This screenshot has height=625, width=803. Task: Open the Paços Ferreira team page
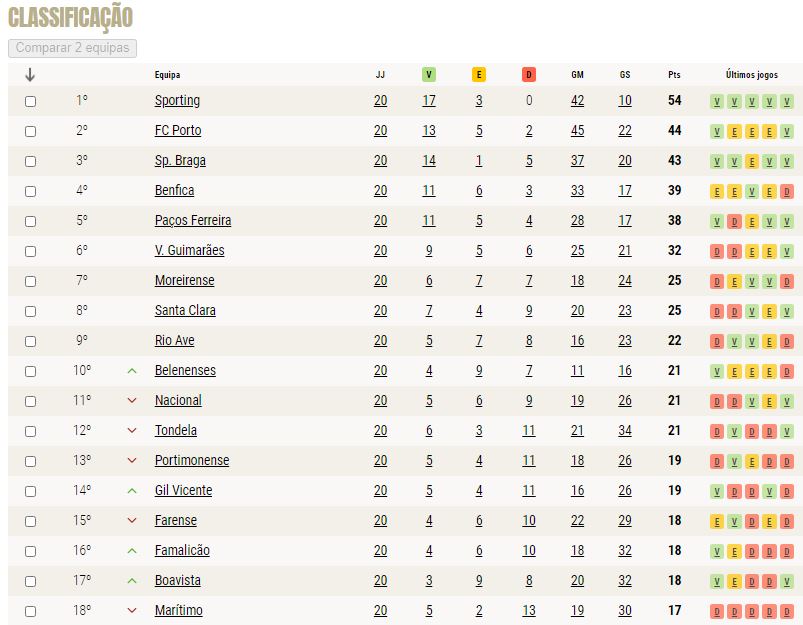point(193,220)
